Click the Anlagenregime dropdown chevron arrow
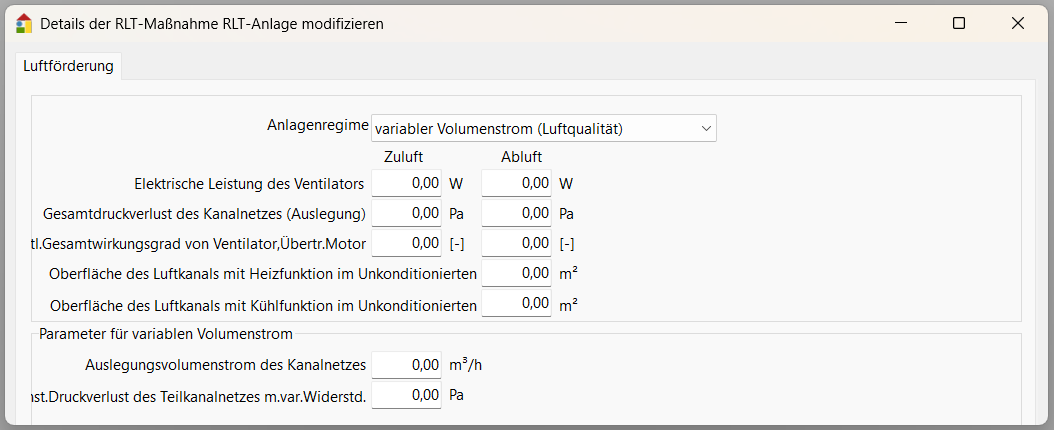 click(x=705, y=128)
